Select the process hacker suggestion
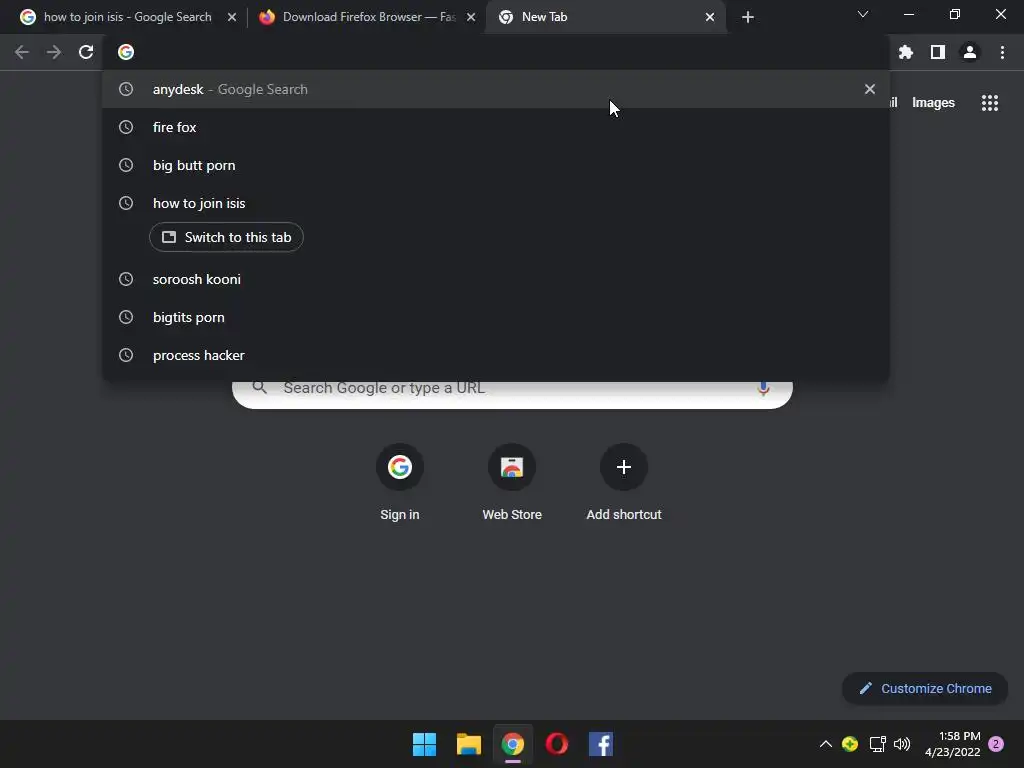This screenshot has height=768, width=1024. pos(495,355)
